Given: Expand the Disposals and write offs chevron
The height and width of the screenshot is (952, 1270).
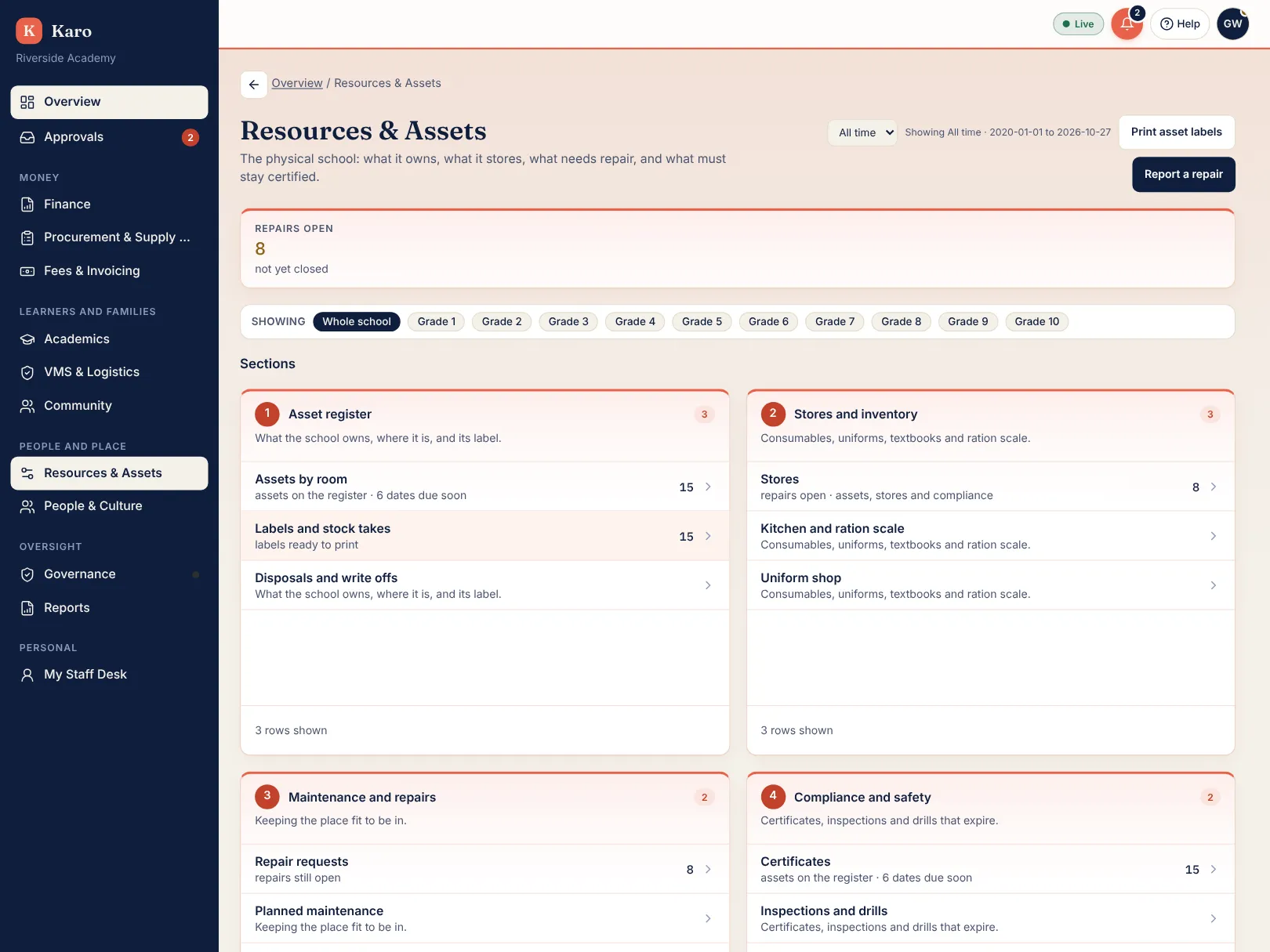Looking at the screenshot, I should coord(708,585).
